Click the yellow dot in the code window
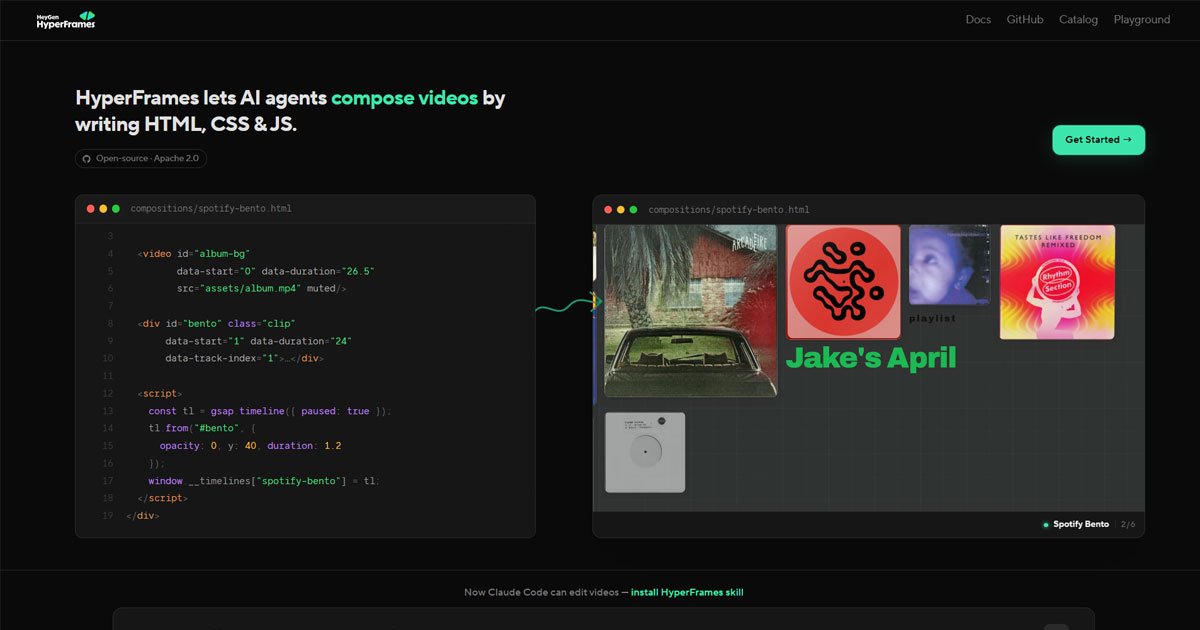This screenshot has width=1200, height=630. click(103, 209)
